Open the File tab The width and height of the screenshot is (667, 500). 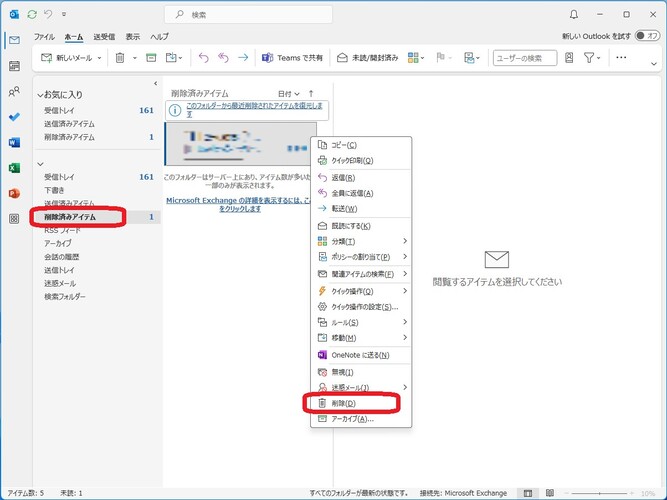coord(44,37)
